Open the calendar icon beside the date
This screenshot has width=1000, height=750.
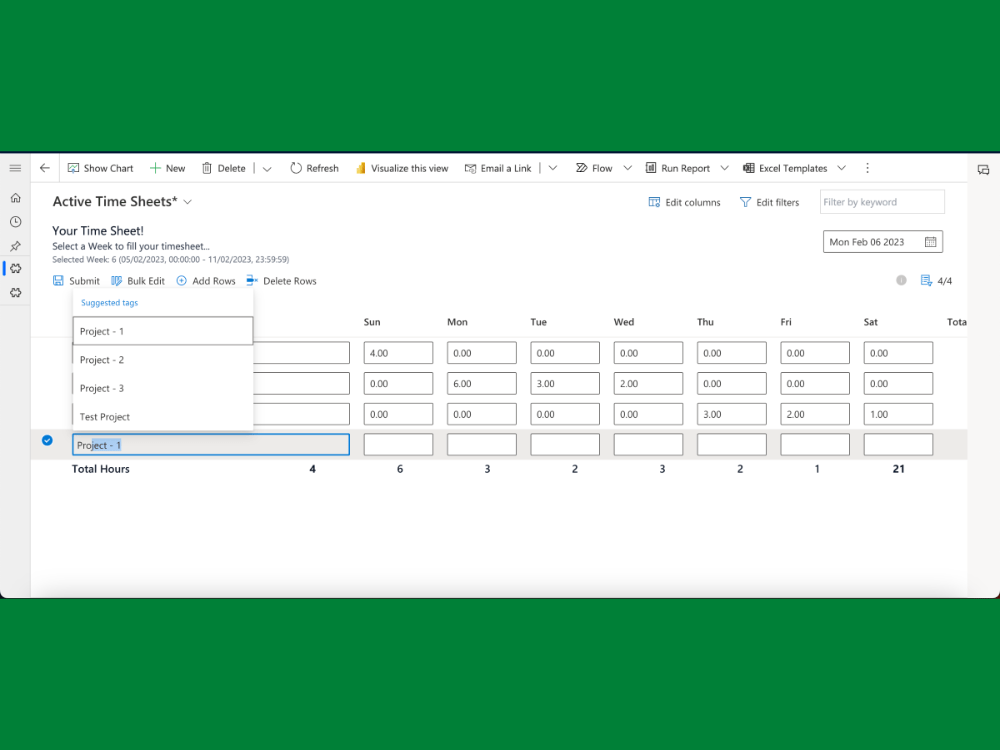pyautogui.click(x=929, y=241)
